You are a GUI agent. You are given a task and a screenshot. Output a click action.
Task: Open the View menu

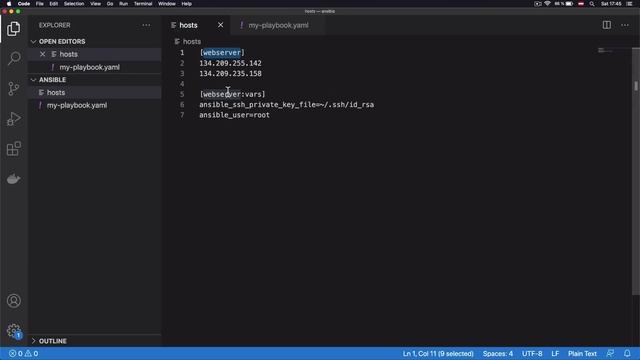pyautogui.click(x=95, y=4)
